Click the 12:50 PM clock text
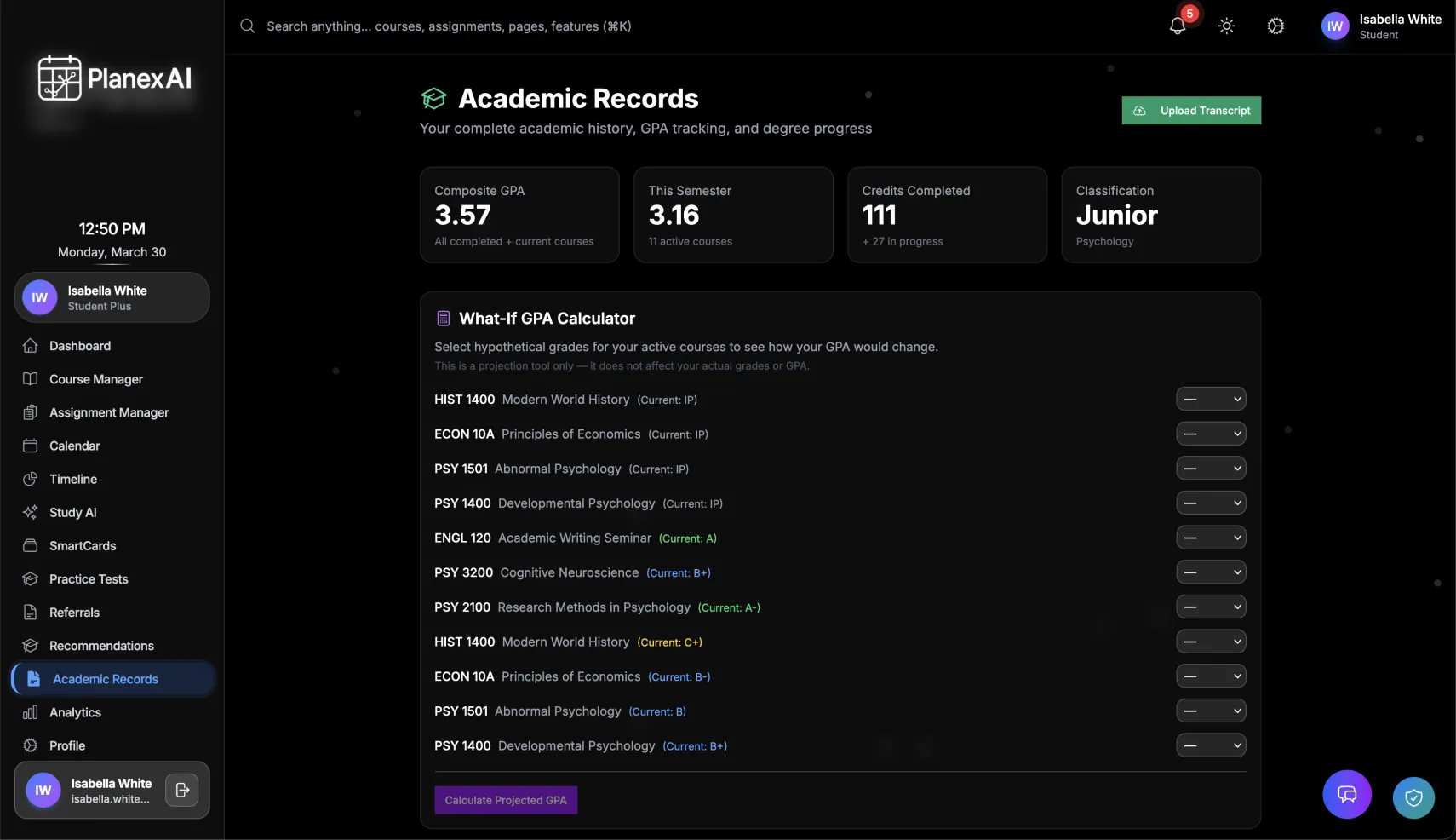This screenshot has width=1456, height=840. click(x=112, y=228)
